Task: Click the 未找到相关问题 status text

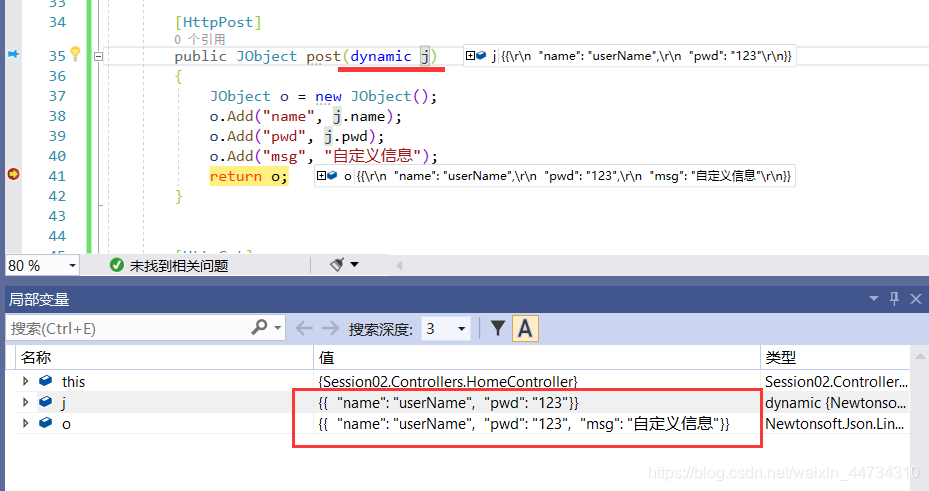Action: tap(179, 266)
